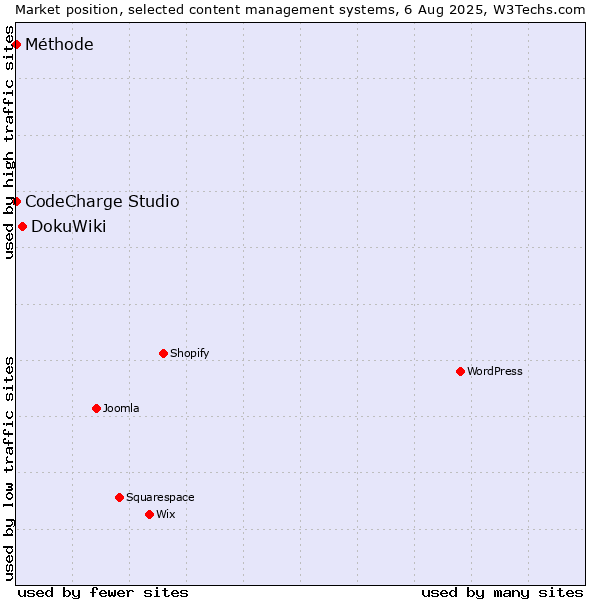
Task: Click the 'used by many sites' axis label
Action: click(502, 593)
